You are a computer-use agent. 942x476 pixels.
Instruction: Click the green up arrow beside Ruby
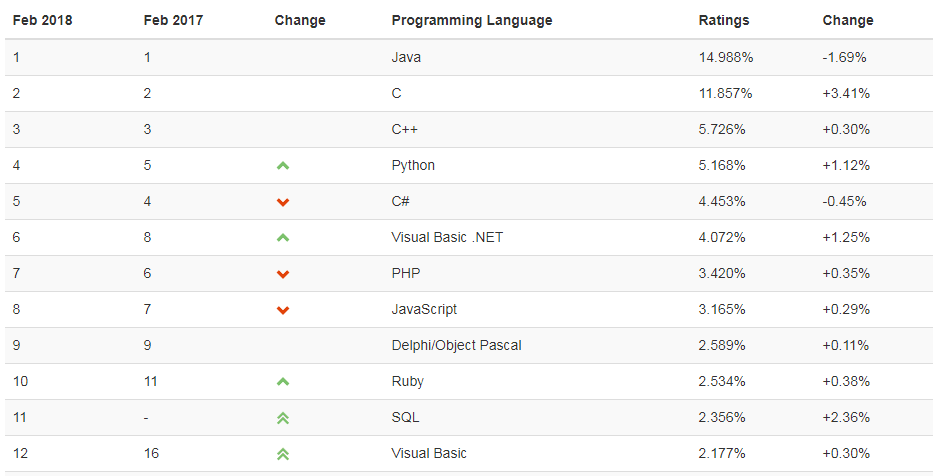283,382
